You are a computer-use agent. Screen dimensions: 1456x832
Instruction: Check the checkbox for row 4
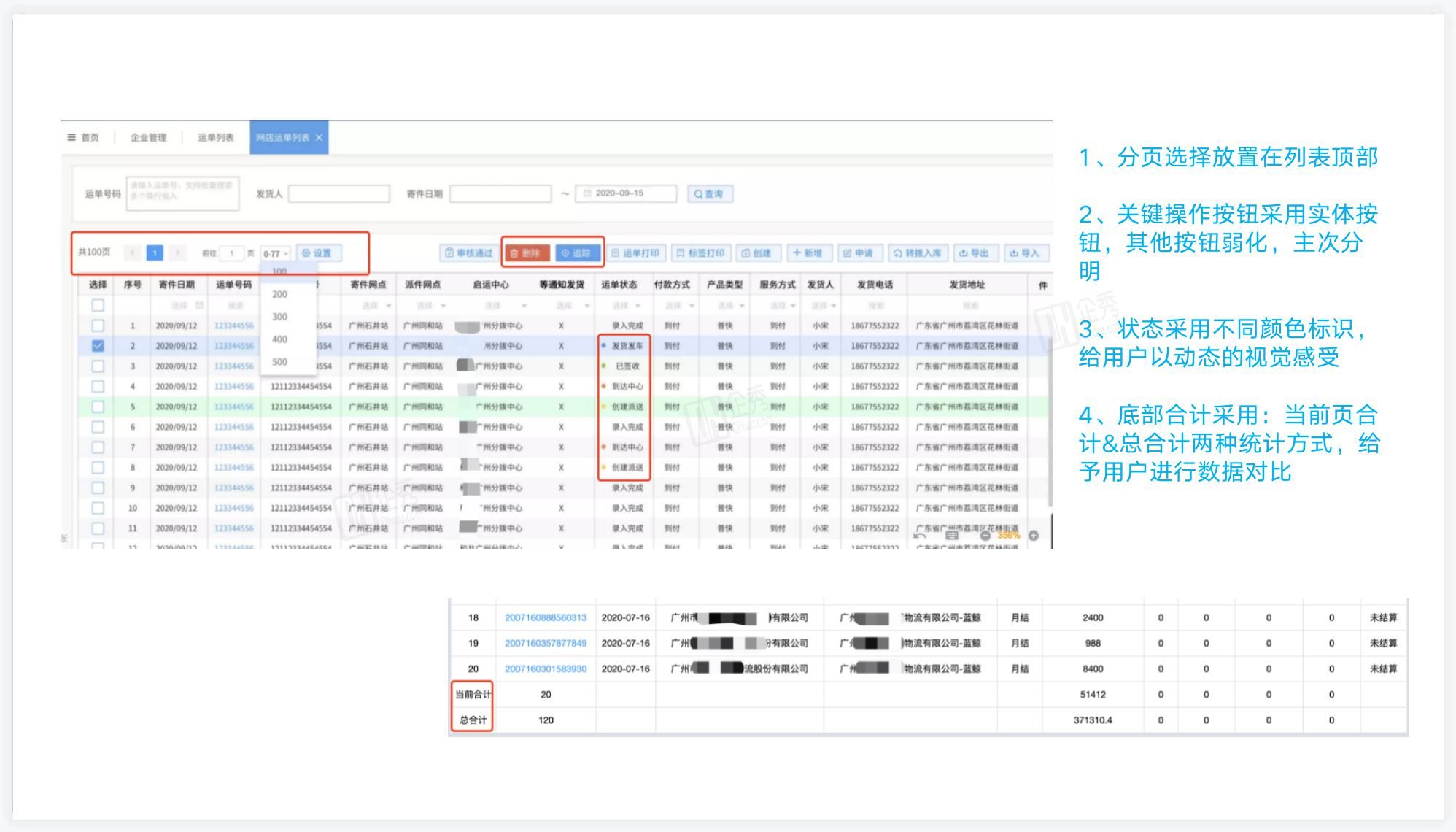tap(98, 386)
